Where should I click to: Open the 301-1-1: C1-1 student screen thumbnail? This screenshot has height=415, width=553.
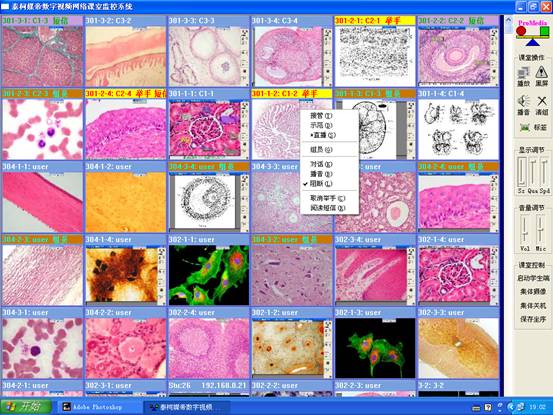point(209,129)
